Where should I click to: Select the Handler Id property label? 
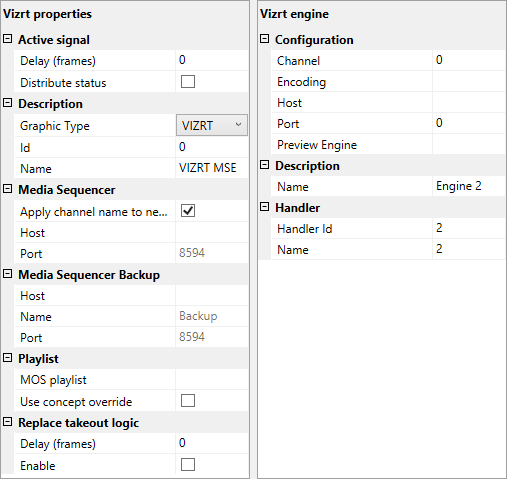pyautogui.click(x=305, y=229)
